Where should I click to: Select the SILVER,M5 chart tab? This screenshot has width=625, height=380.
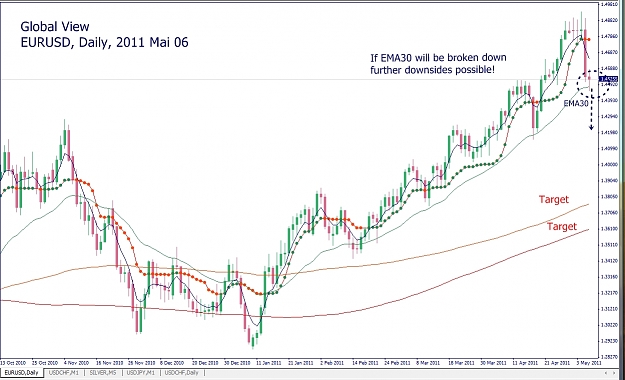[x=103, y=373]
